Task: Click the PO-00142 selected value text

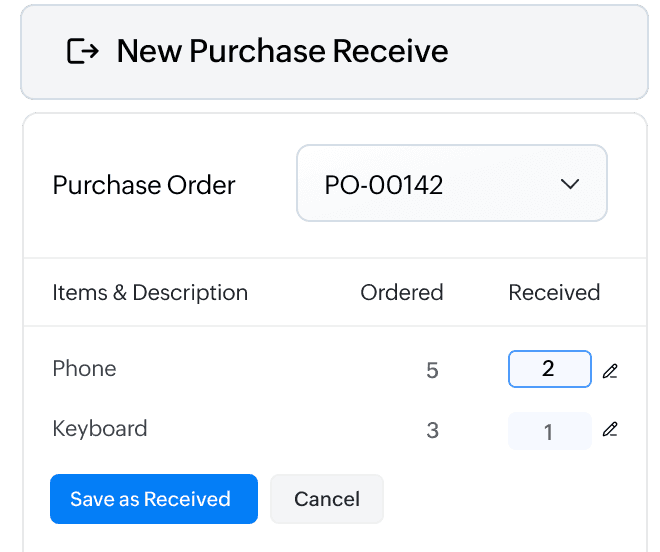Action: [384, 185]
